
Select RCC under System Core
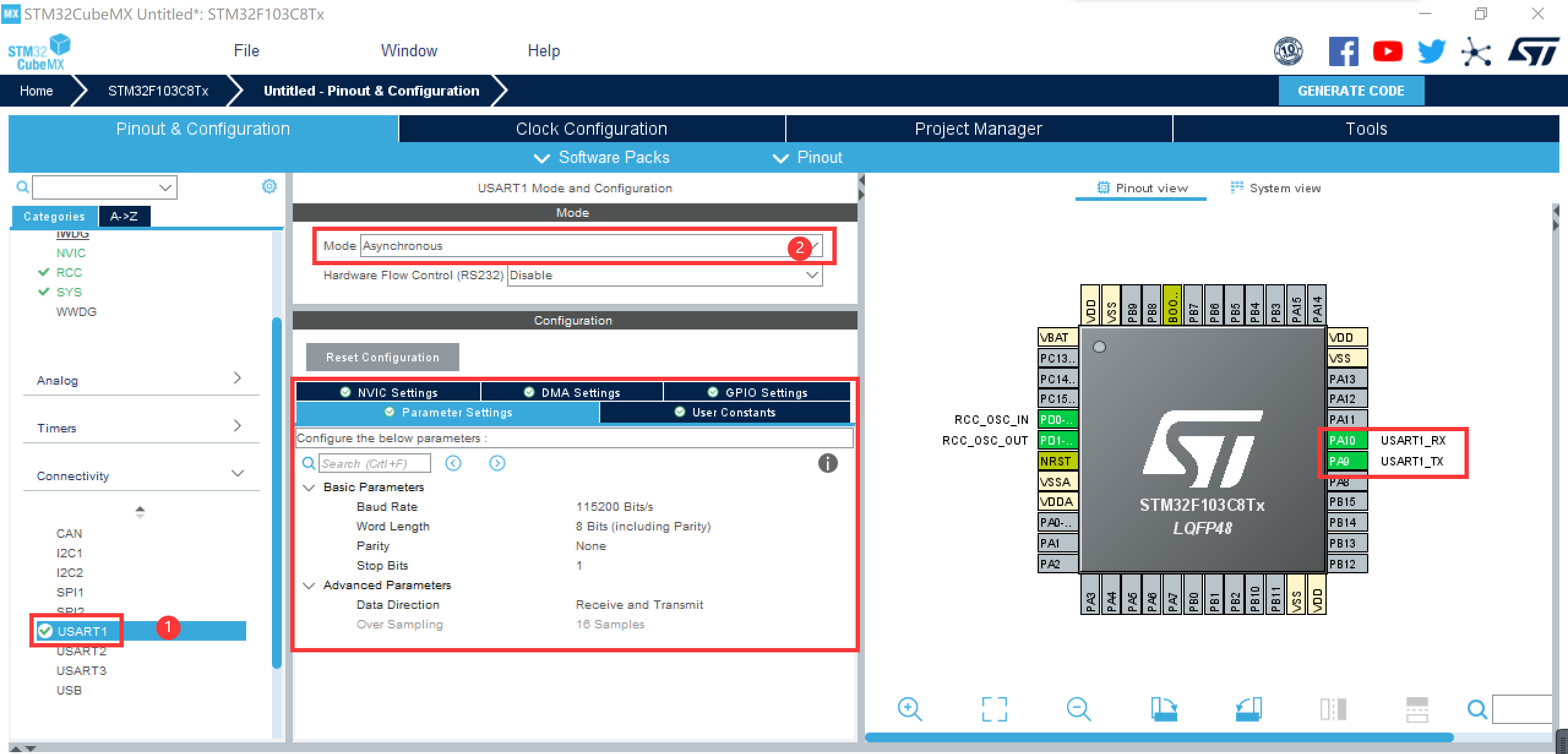coord(69,272)
